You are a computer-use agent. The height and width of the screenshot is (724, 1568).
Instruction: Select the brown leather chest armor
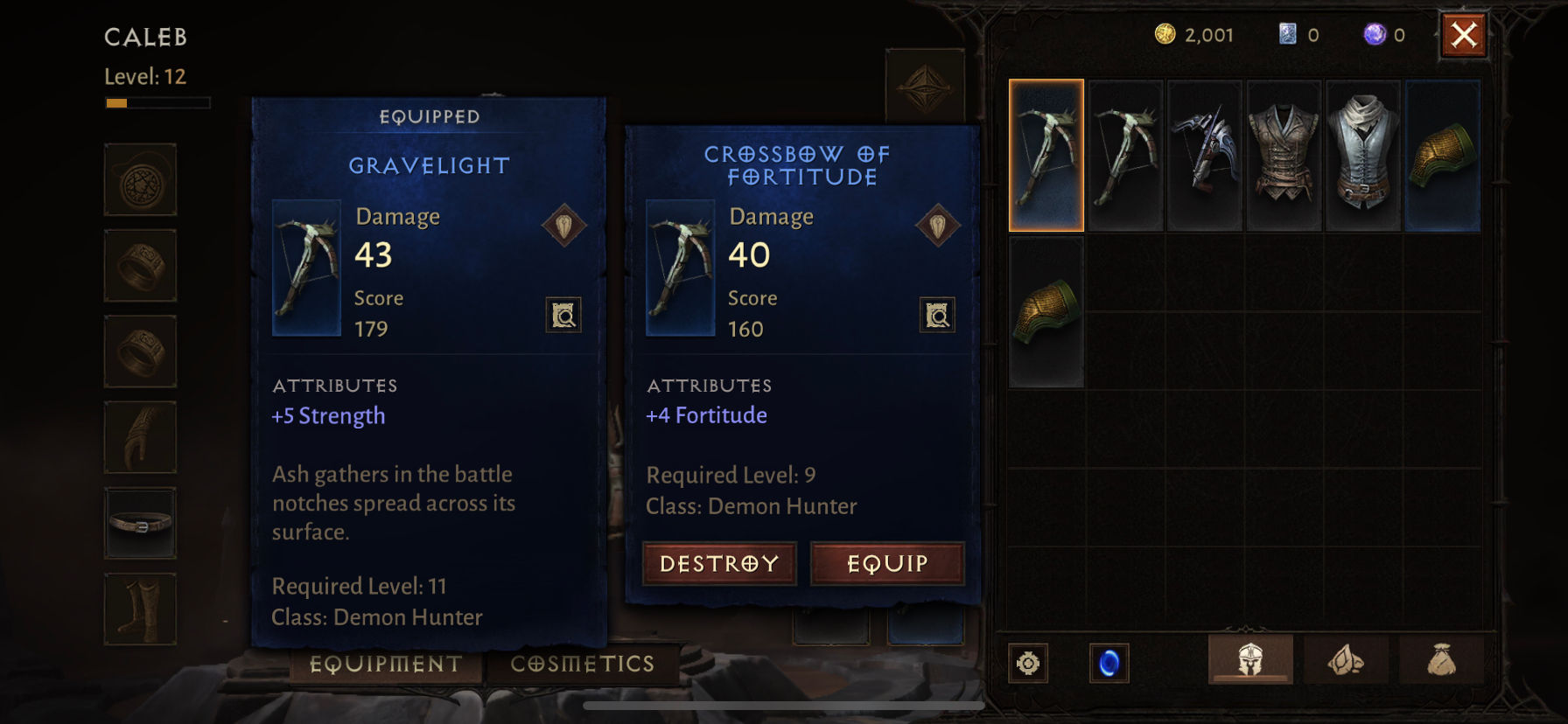(x=1284, y=156)
